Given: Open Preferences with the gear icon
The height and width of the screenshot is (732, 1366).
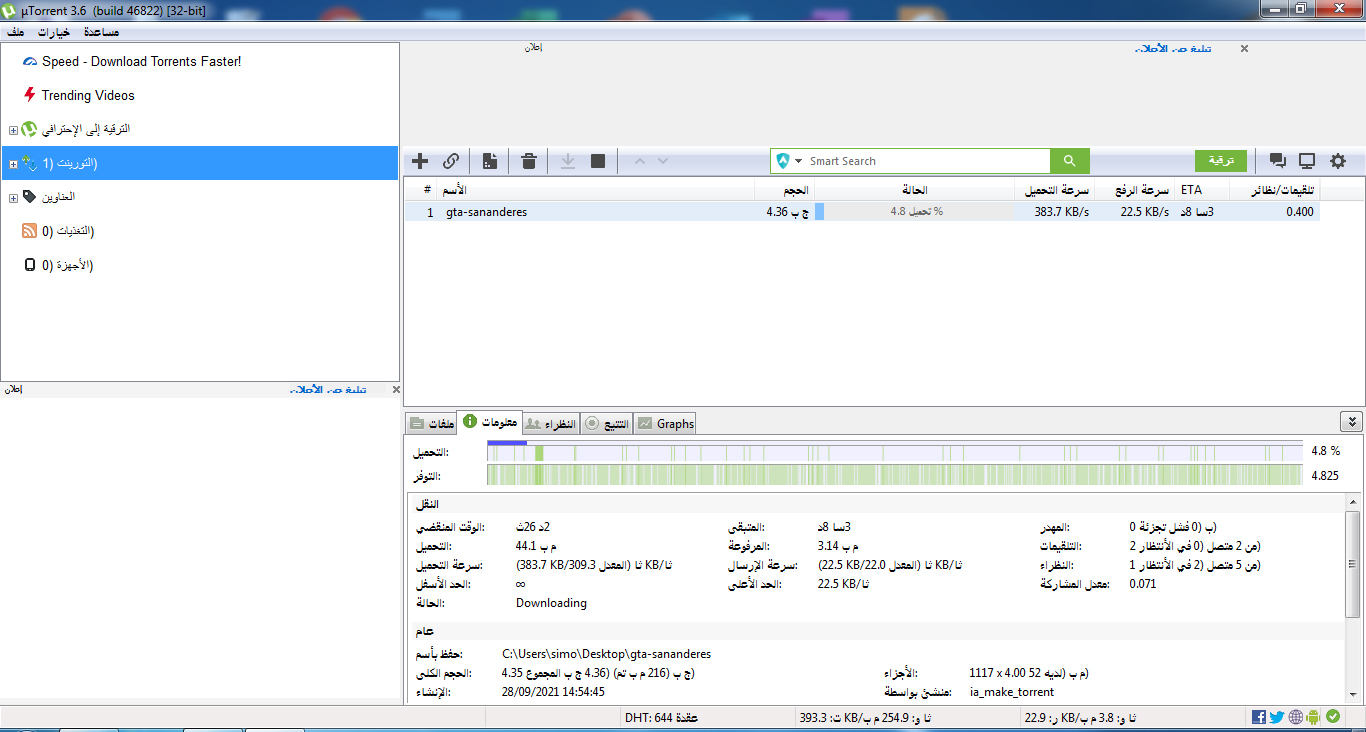Looking at the screenshot, I should pyautogui.click(x=1338, y=161).
